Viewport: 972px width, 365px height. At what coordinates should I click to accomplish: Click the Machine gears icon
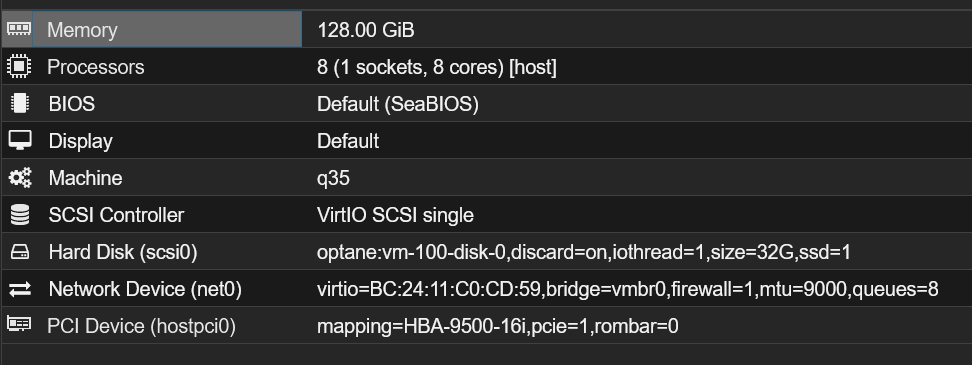pyautogui.click(x=19, y=178)
